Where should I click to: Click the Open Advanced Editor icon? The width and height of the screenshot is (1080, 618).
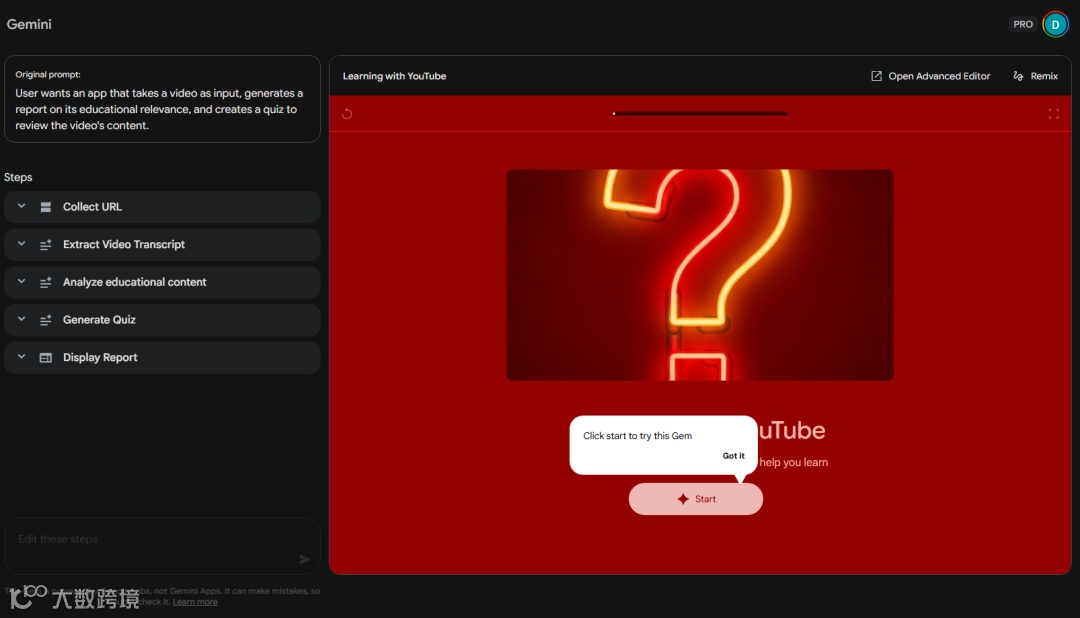tap(876, 76)
